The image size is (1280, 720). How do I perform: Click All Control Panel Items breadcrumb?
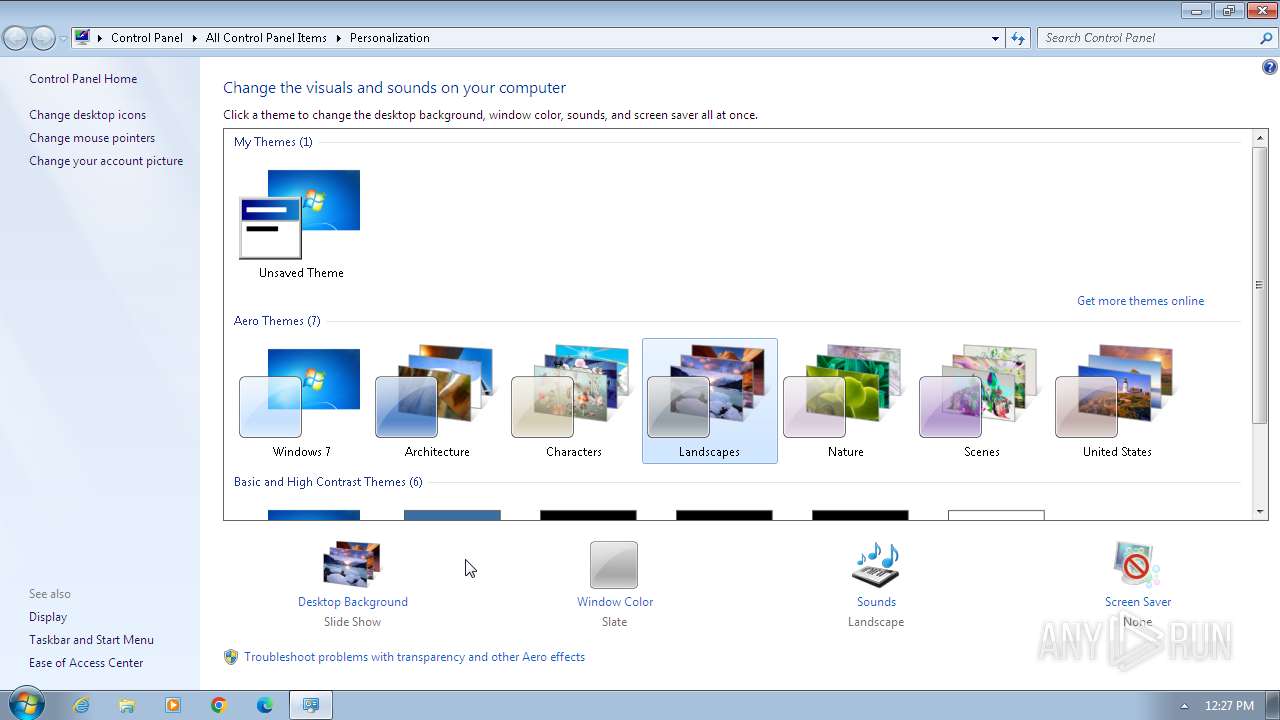click(266, 38)
